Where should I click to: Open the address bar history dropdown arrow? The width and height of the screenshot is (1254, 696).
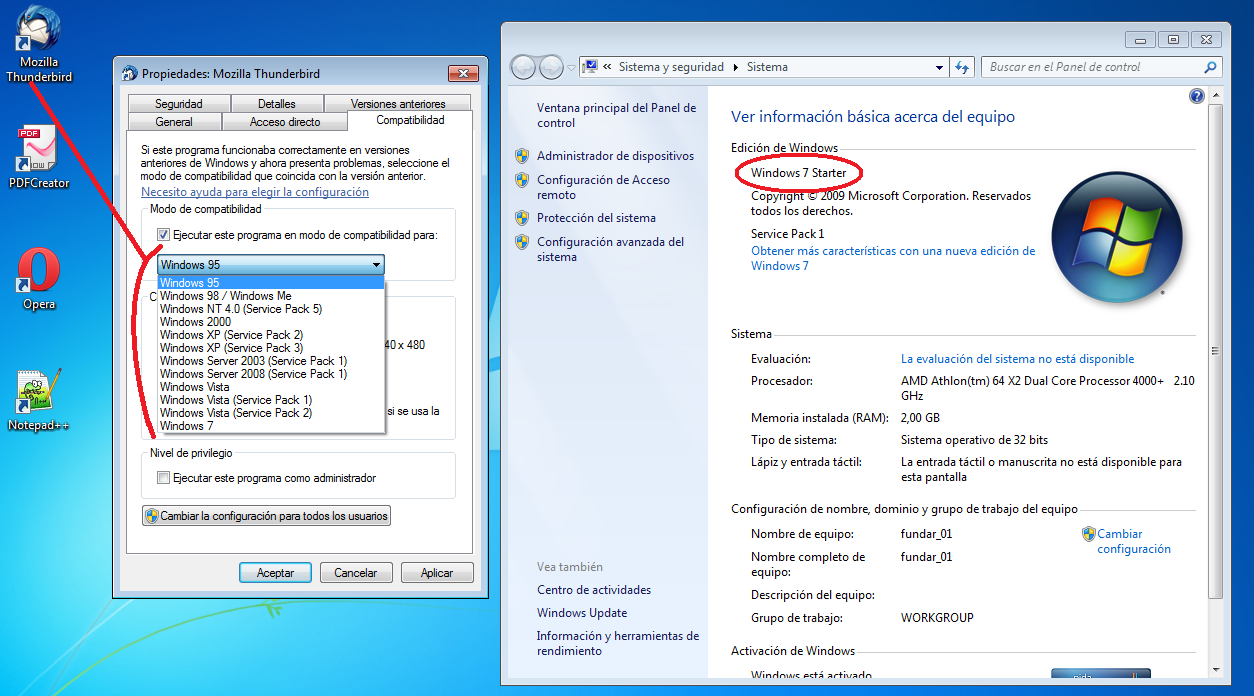939,67
